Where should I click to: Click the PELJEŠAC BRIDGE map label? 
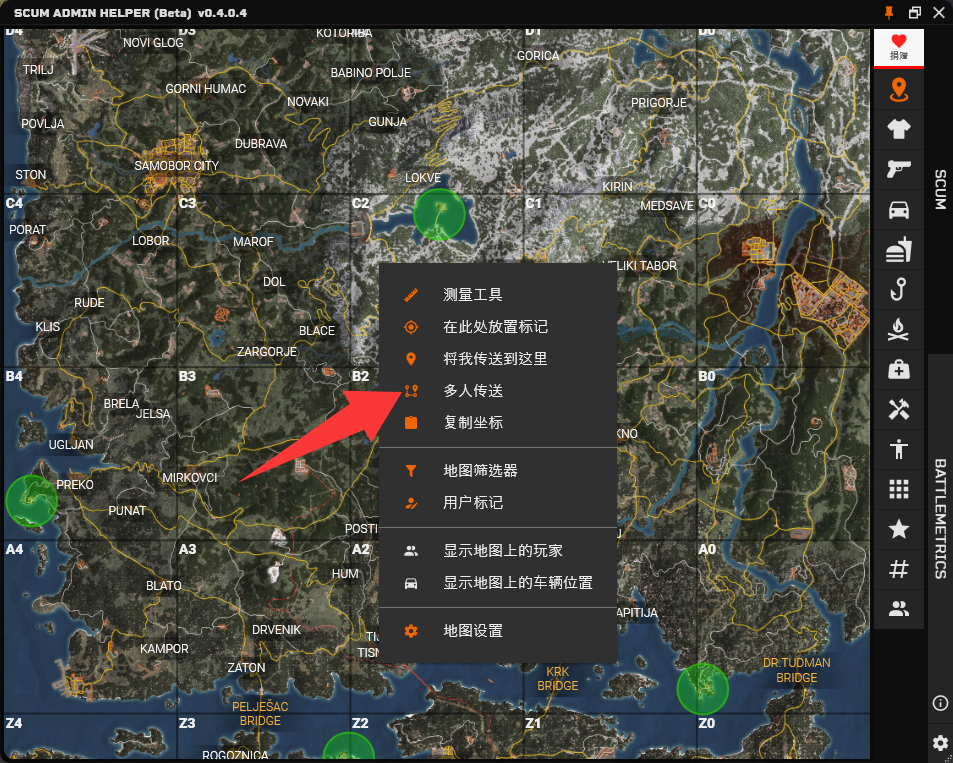[260, 713]
